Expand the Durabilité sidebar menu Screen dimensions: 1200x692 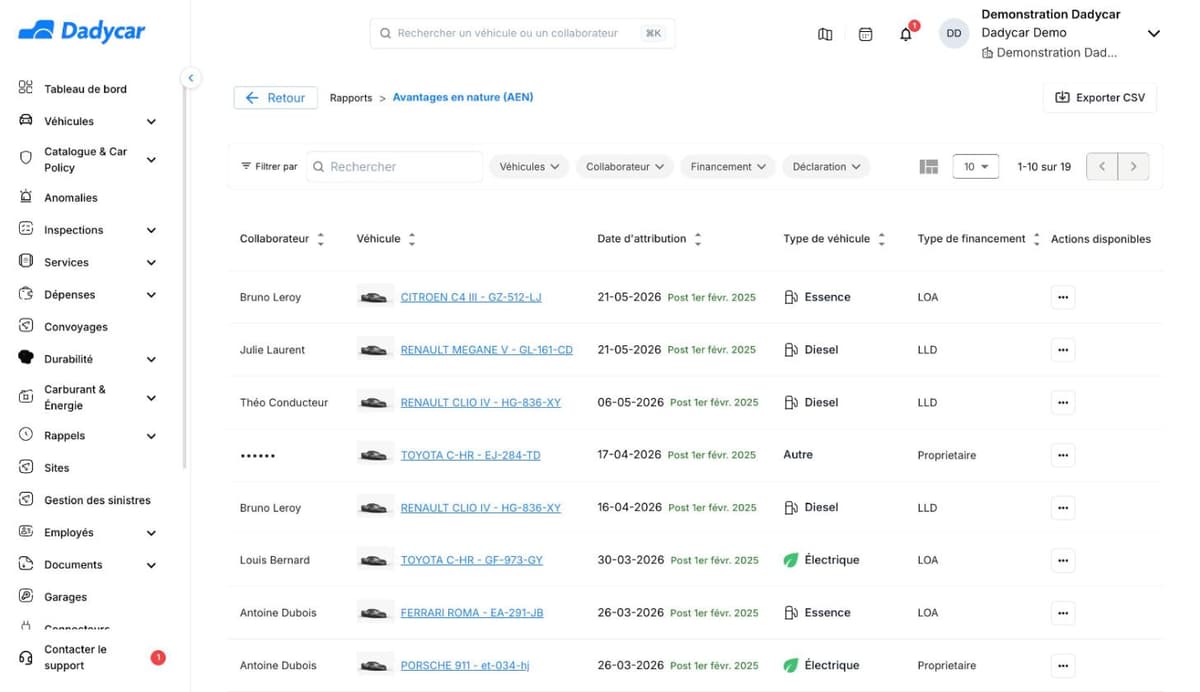(x=151, y=359)
